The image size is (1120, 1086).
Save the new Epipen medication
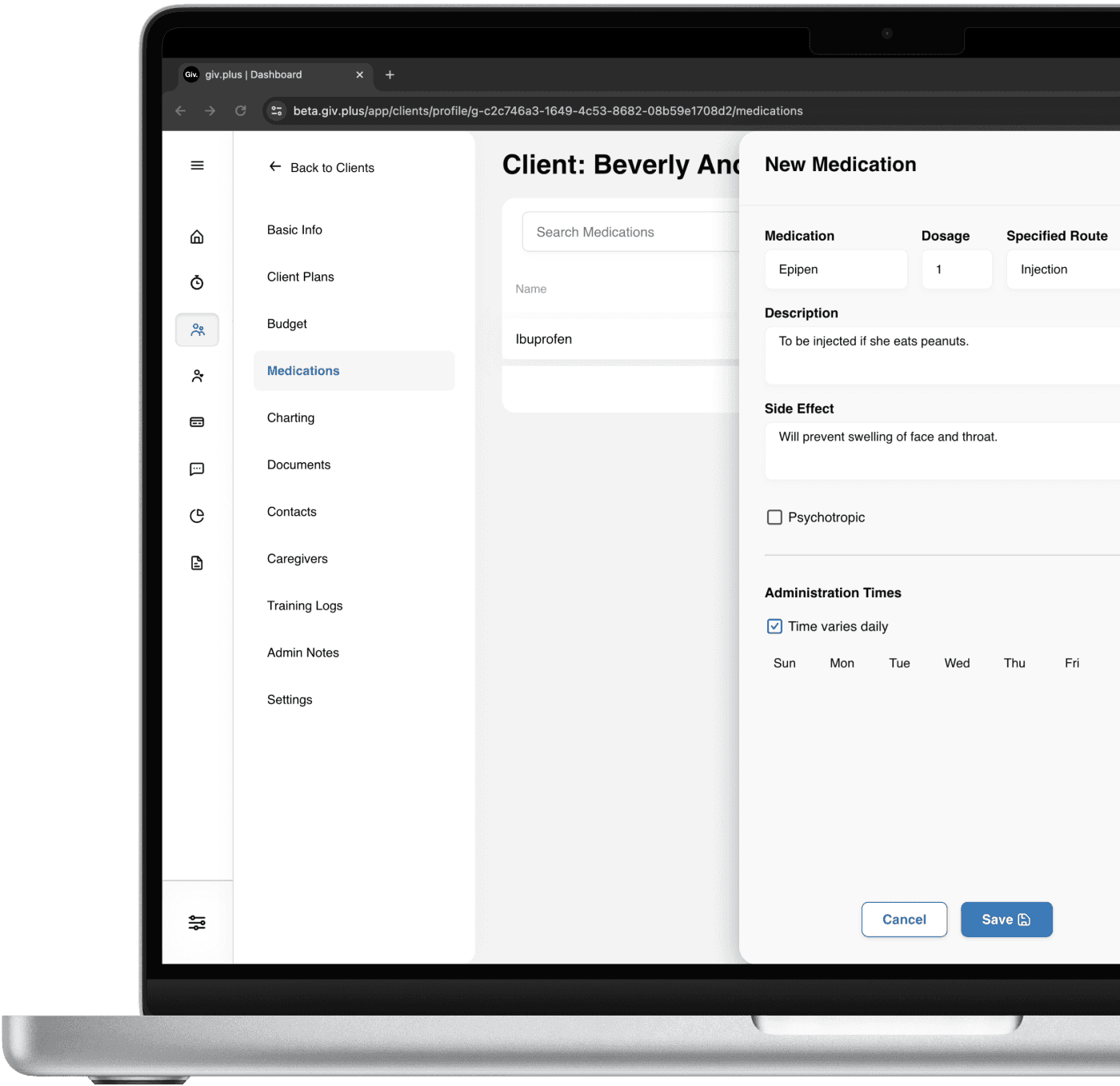coord(1006,919)
